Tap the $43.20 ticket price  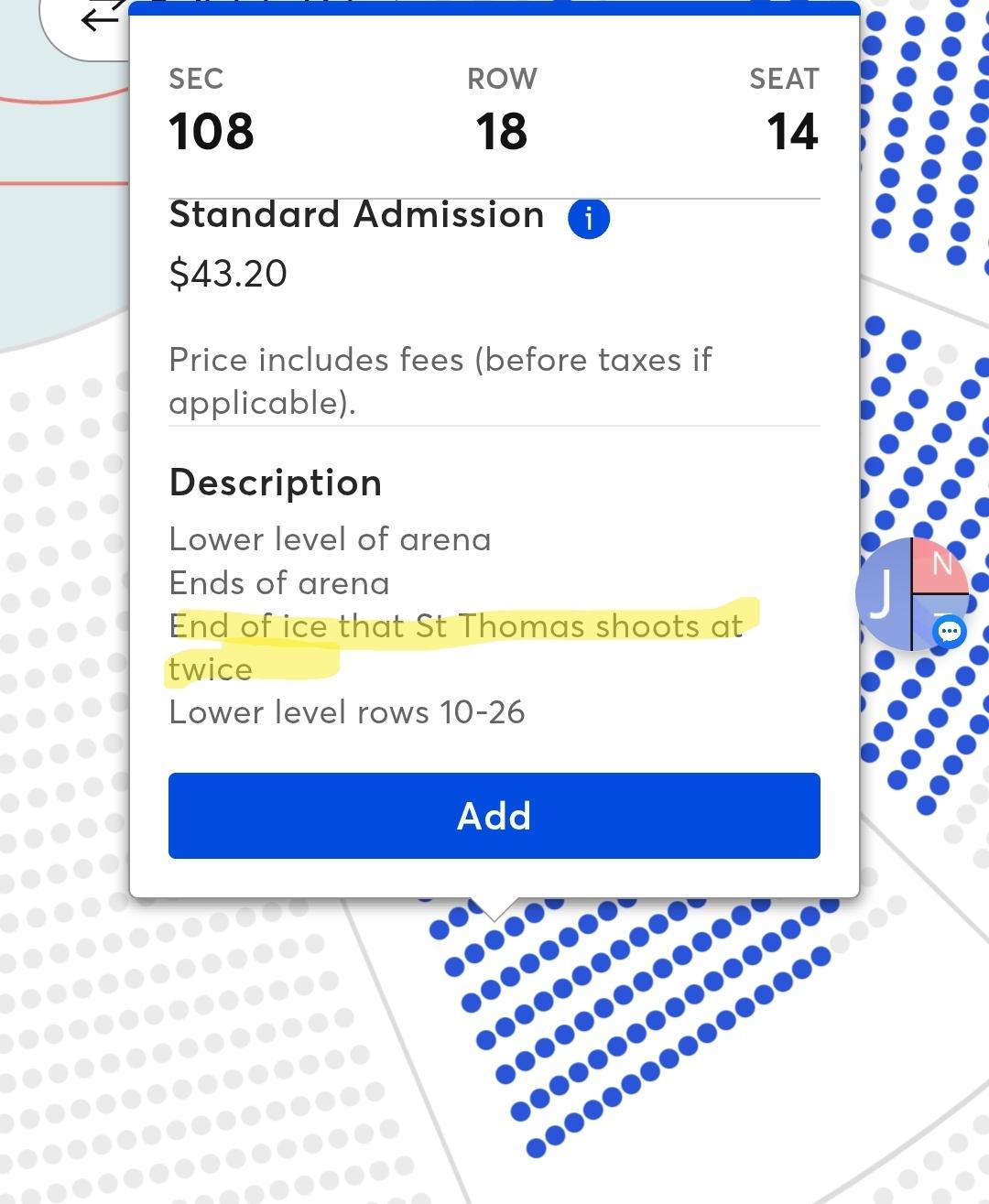pos(228,274)
